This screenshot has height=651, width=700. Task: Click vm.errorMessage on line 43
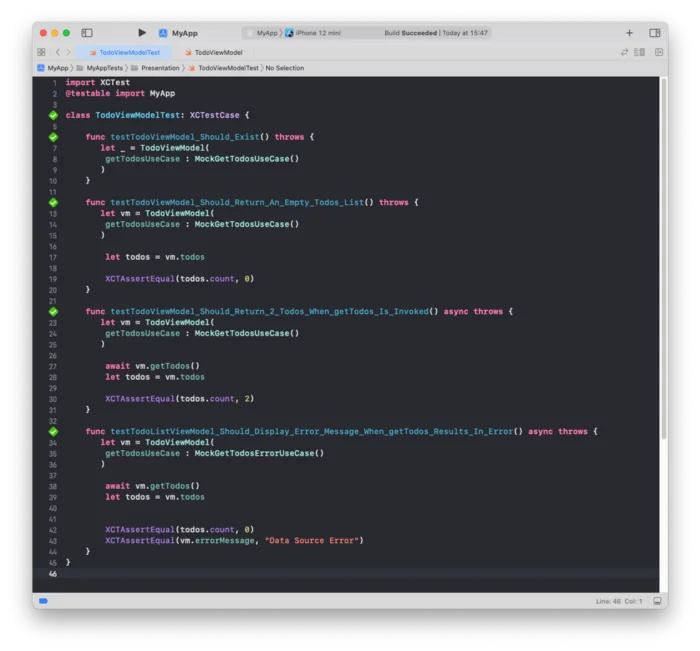tap(217, 540)
